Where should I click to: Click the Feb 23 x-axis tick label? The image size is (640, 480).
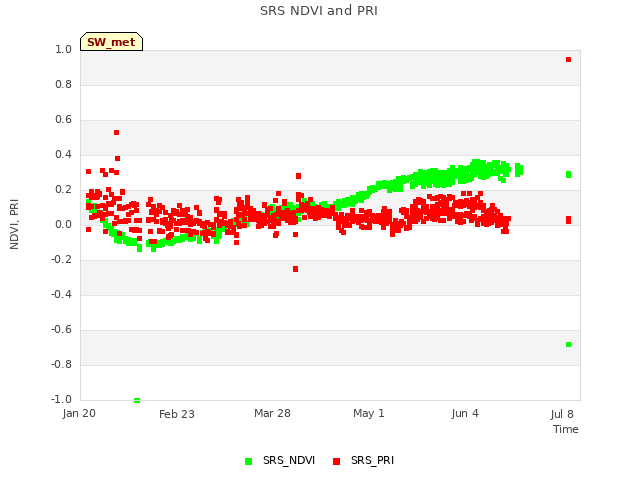pos(177,414)
